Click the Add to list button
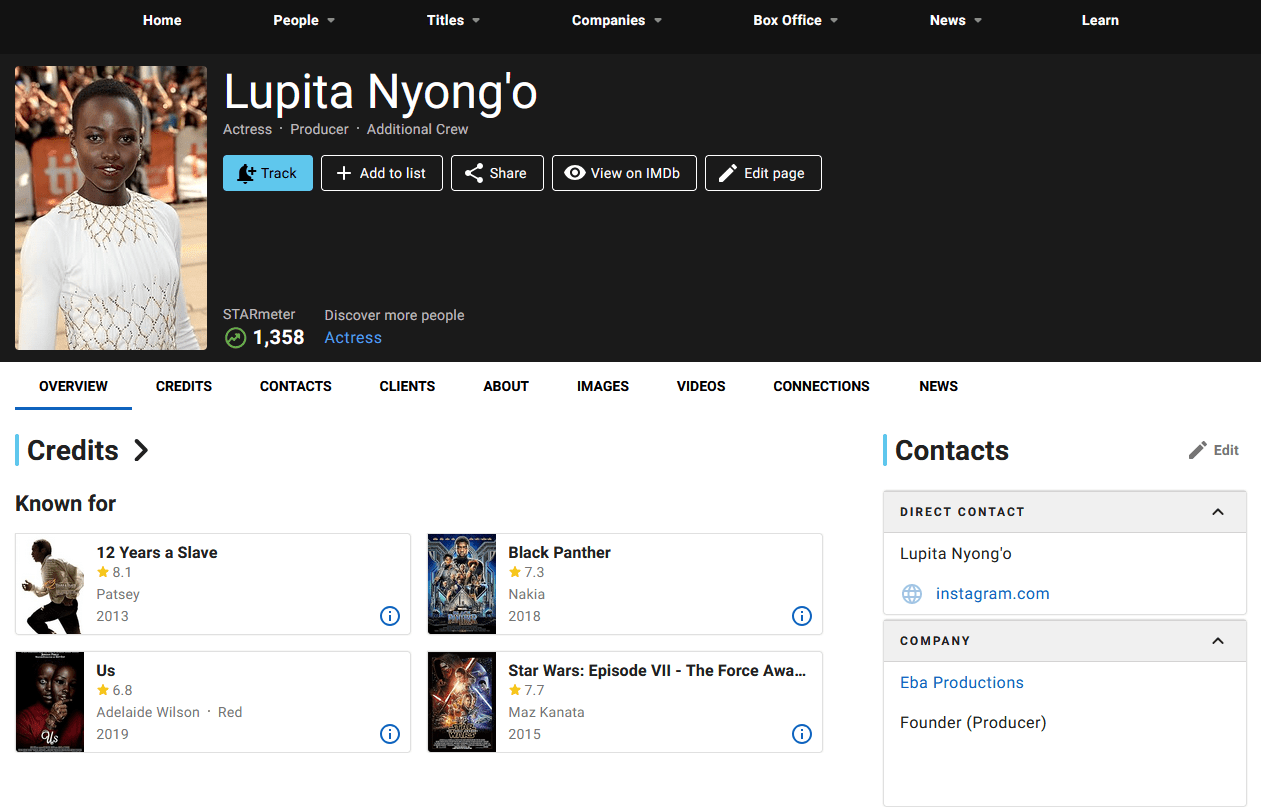The height and width of the screenshot is (807, 1261). (x=382, y=173)
